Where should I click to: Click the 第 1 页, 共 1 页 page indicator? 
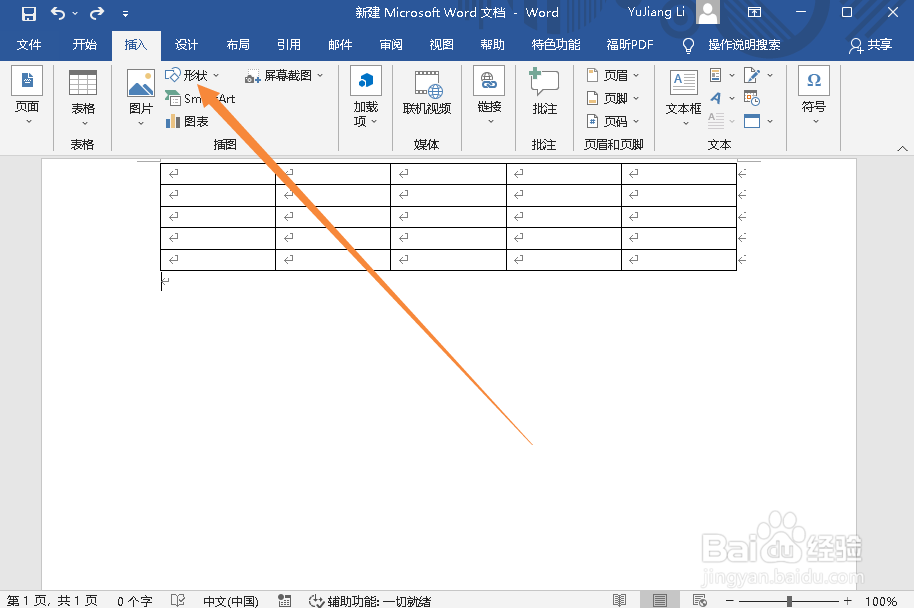pos(52,600)
